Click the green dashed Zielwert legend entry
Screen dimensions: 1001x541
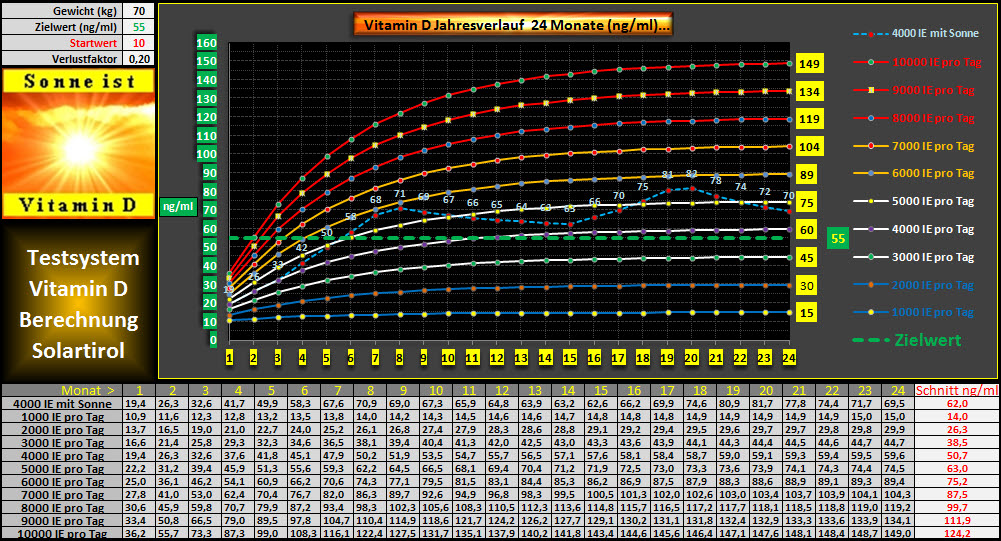click(x=914, y=340)
